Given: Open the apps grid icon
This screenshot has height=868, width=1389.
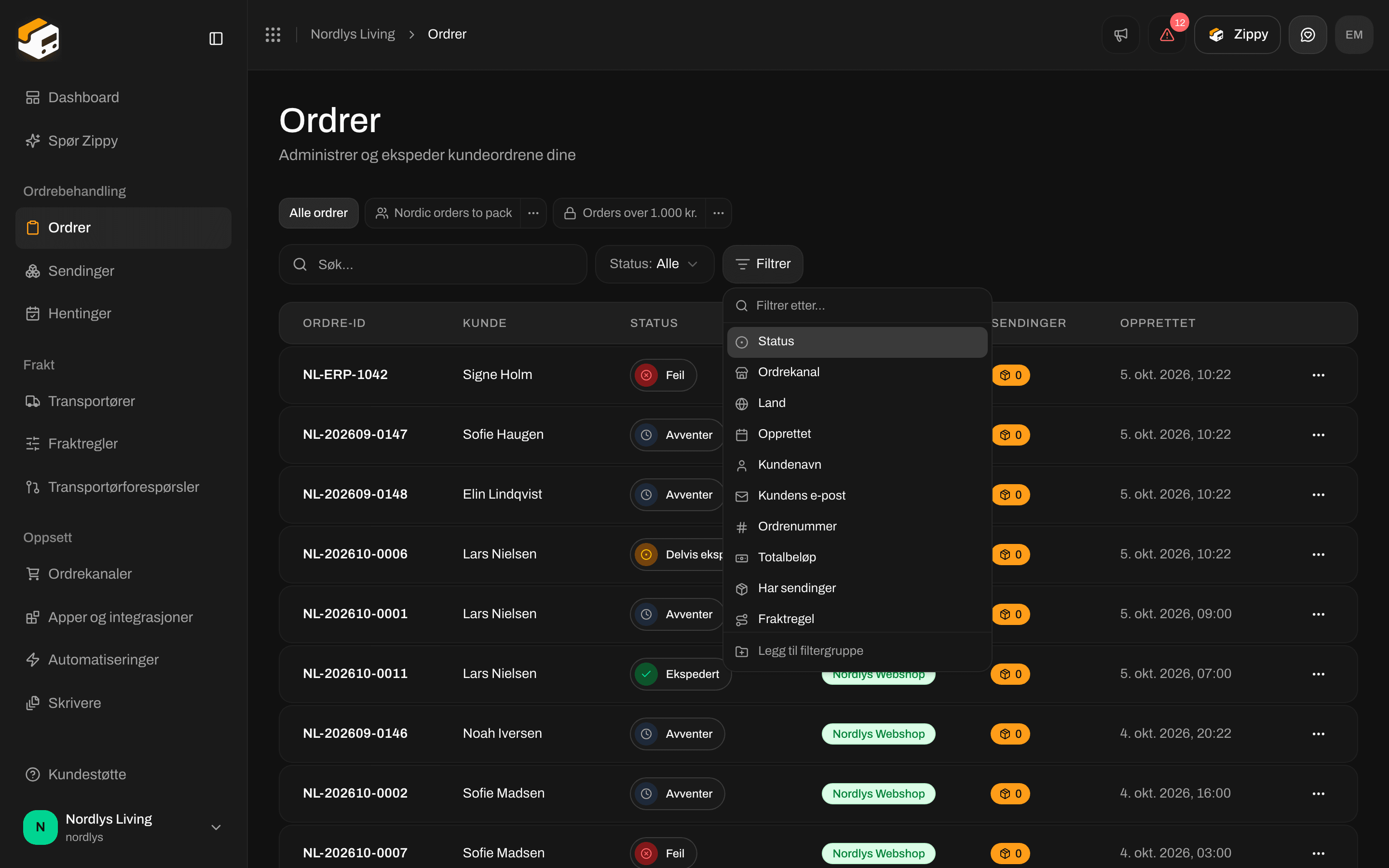Looking at the screenshot, I should (x=272, y=34).
